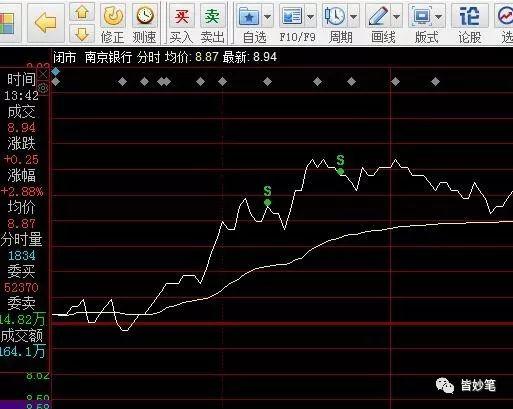Screen dimensions: 513x409
Task: Expand the 自选 dropdown arrow
Action: click(268, 16)
